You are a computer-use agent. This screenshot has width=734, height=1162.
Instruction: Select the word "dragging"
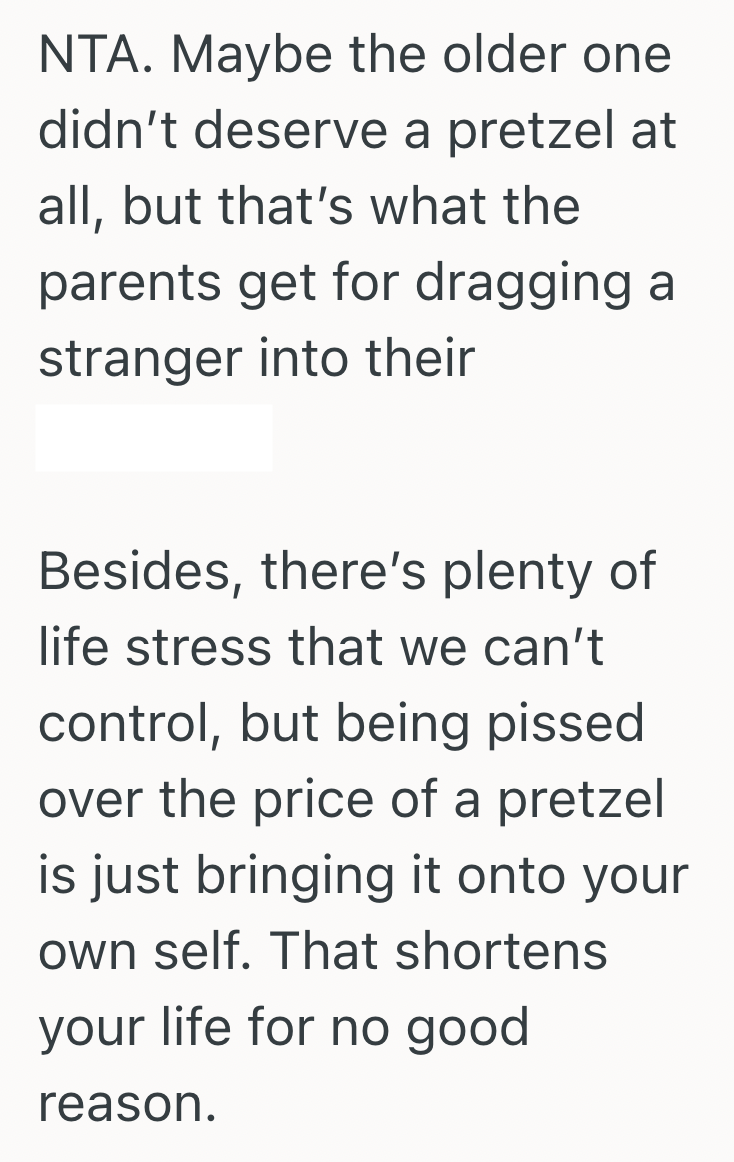(x=524, y=283)
